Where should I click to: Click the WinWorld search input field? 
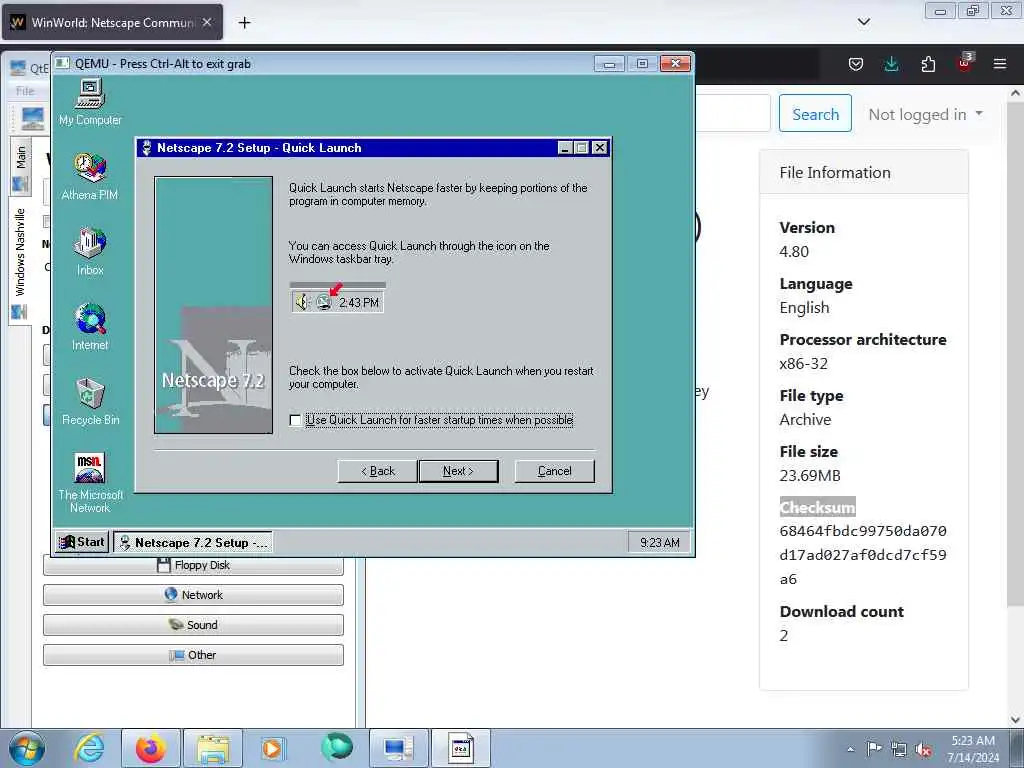click(x=733, y=114)
